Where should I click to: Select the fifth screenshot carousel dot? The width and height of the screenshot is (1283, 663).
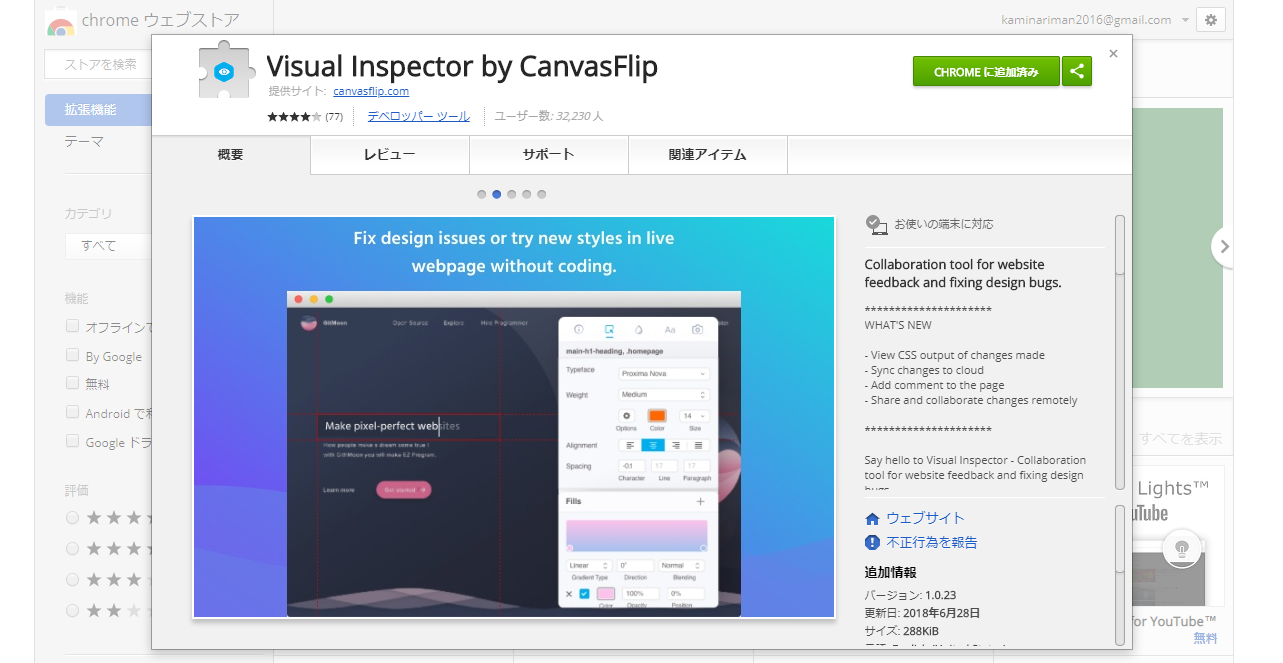pyautogui.click(x=542, y=194)
